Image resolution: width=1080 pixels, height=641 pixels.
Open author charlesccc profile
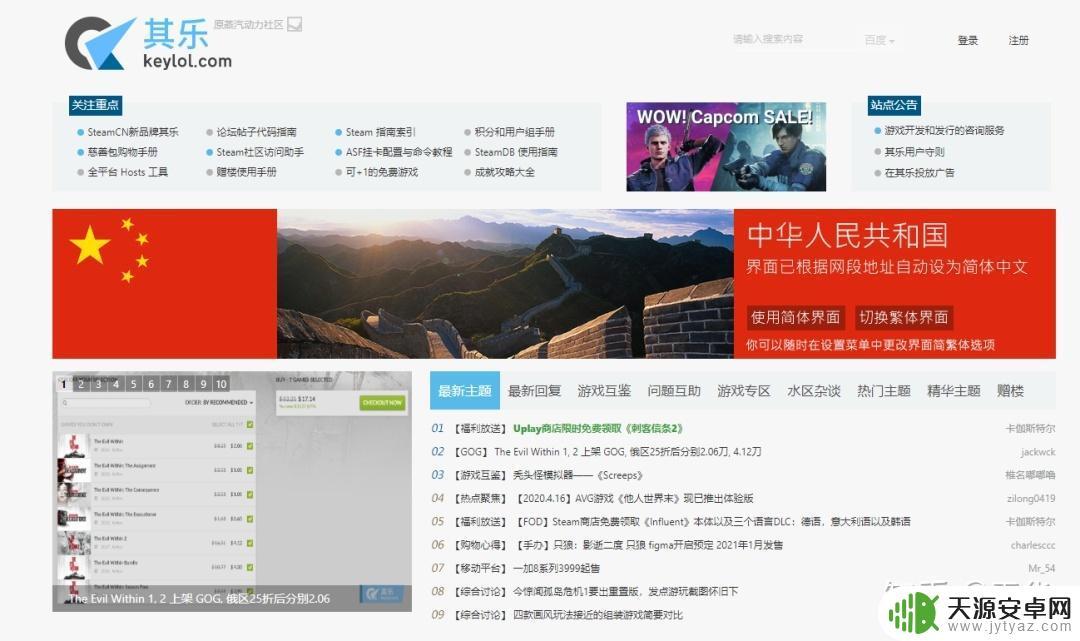click(x=1033, y=545)
